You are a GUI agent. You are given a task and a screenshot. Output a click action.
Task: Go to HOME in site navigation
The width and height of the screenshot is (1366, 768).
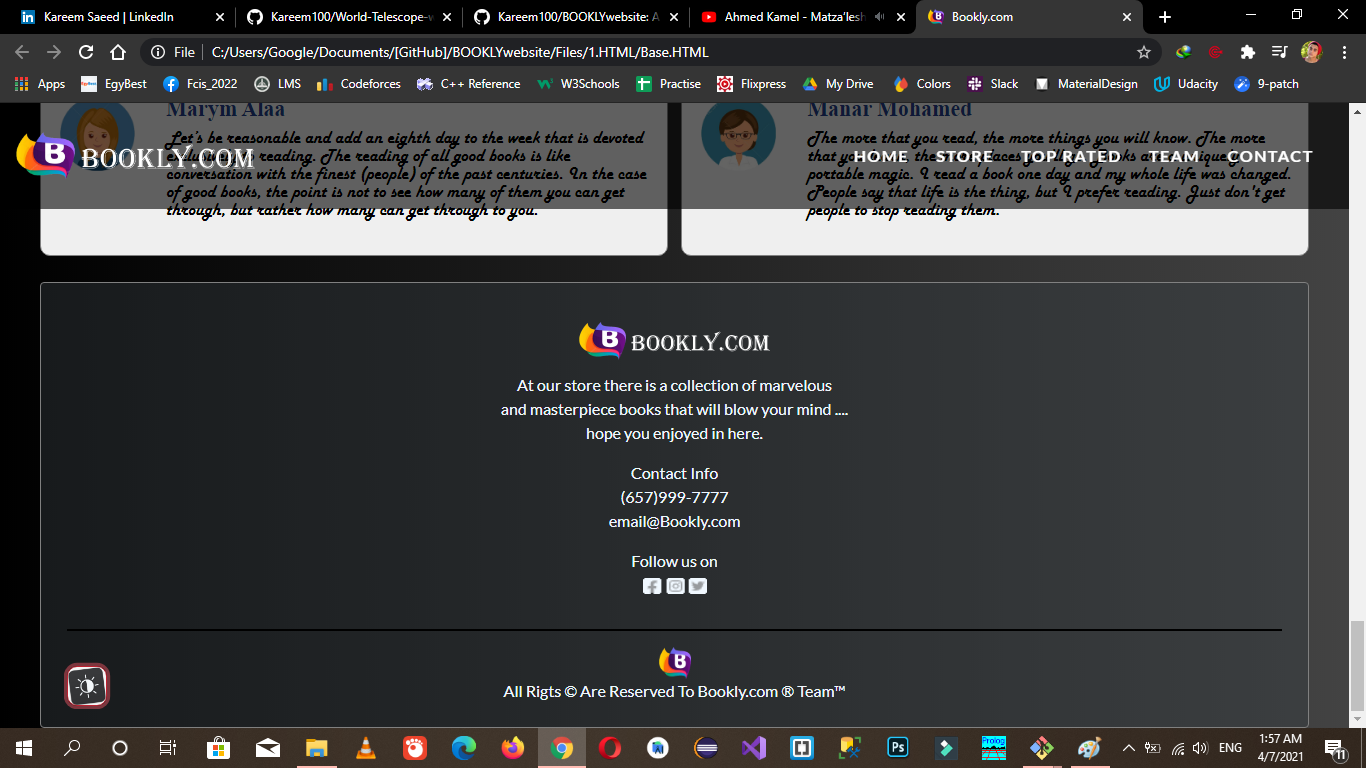(881, 156)
